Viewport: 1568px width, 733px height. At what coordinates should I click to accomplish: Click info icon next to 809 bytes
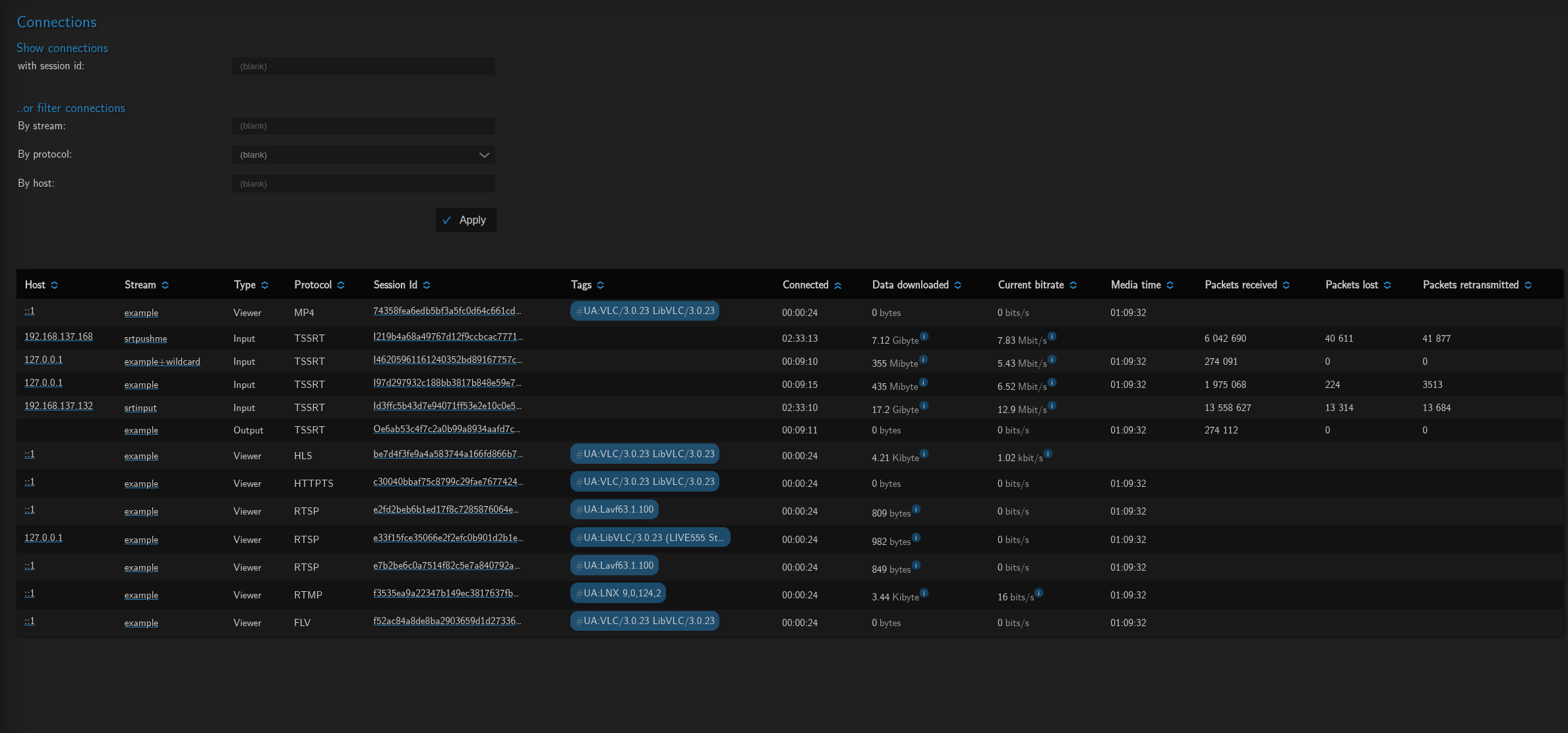pos(917,509)
